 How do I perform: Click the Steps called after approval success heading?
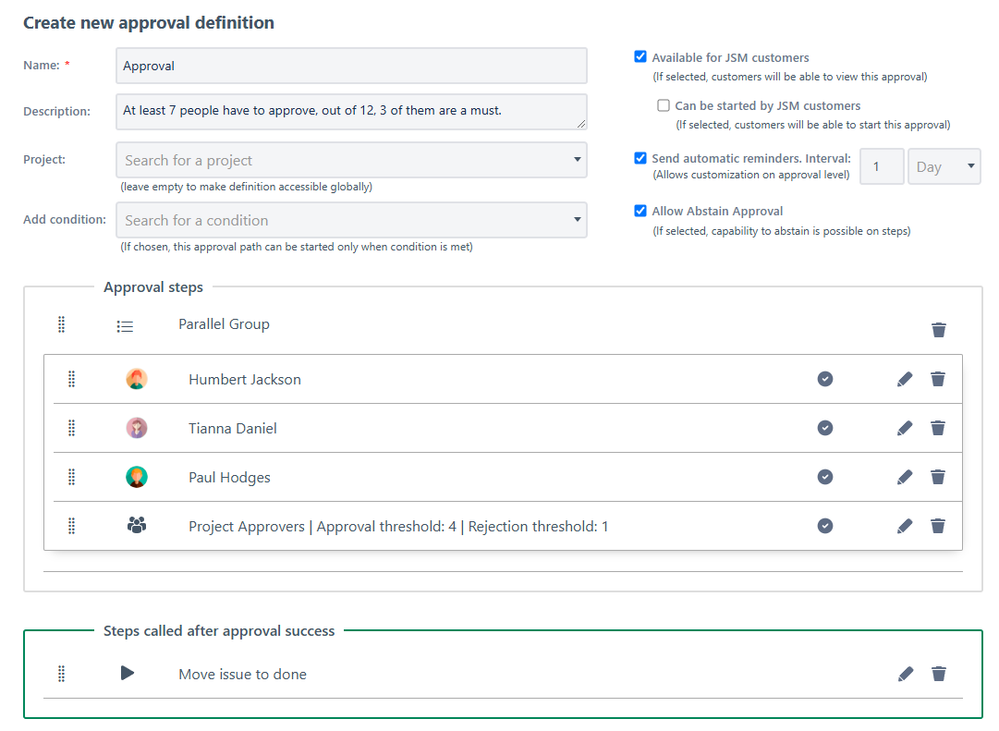(219, 631)
